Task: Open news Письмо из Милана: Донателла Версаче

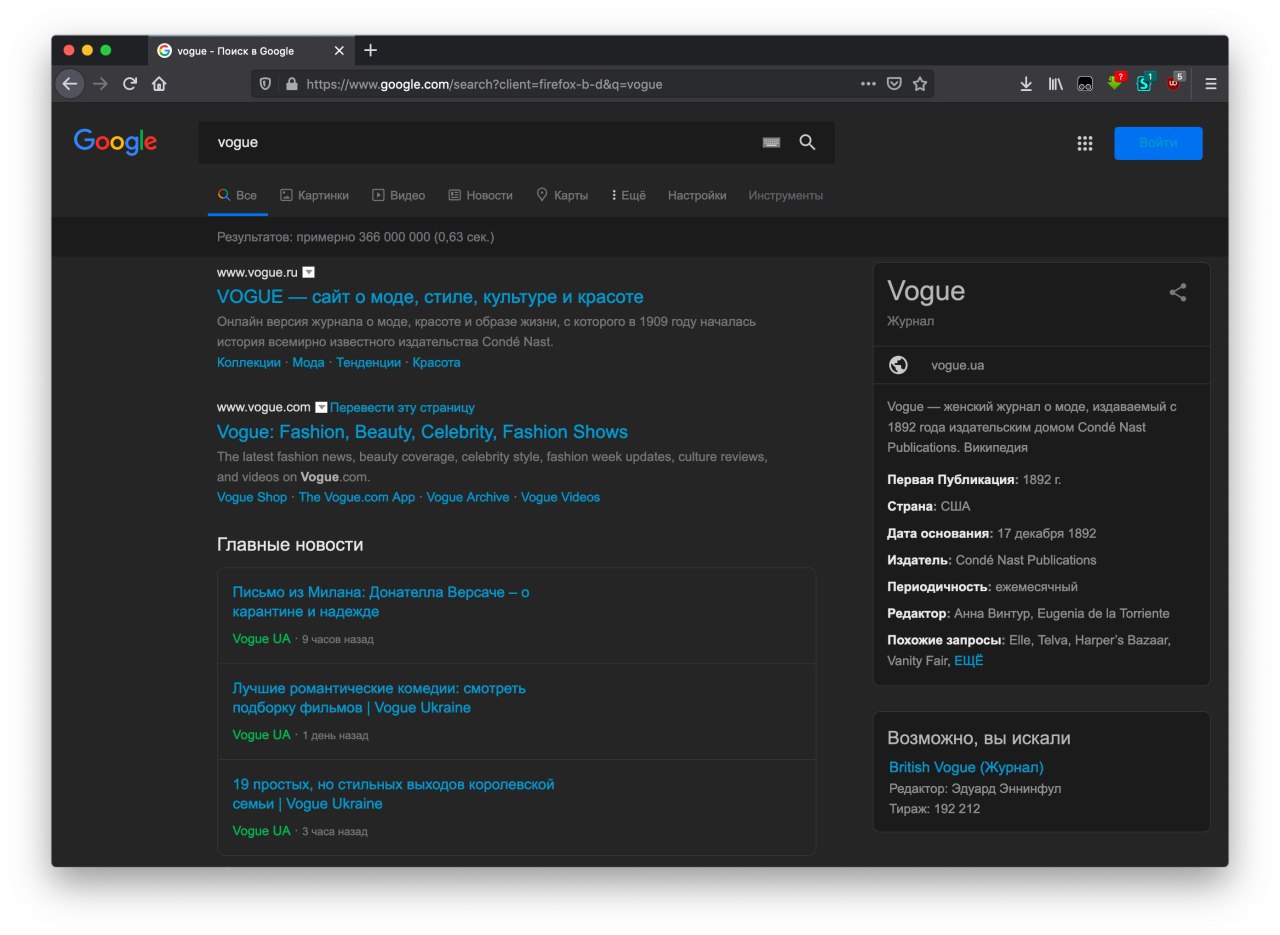Action: point(381,602)
